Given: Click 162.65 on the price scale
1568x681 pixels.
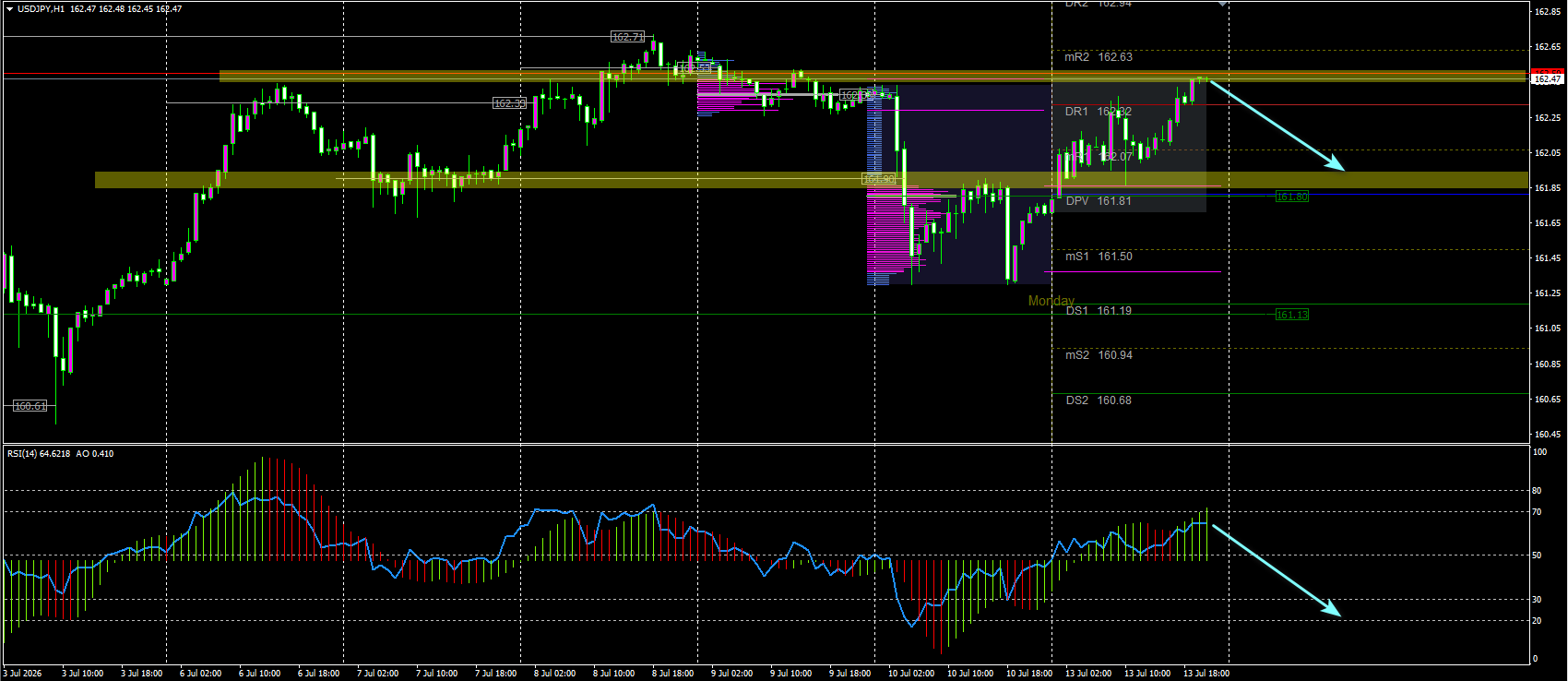Looking at the screenshot, I should (1548, 47).
